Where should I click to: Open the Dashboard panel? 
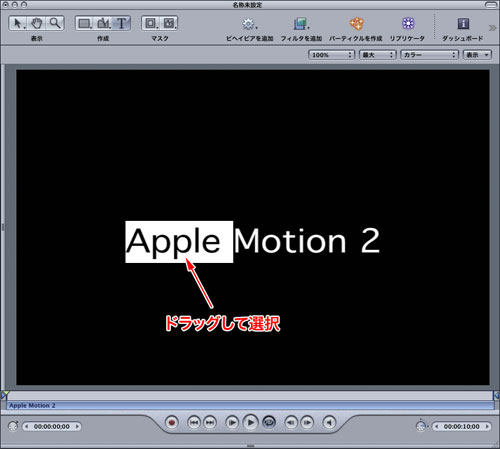coord(463,24)
